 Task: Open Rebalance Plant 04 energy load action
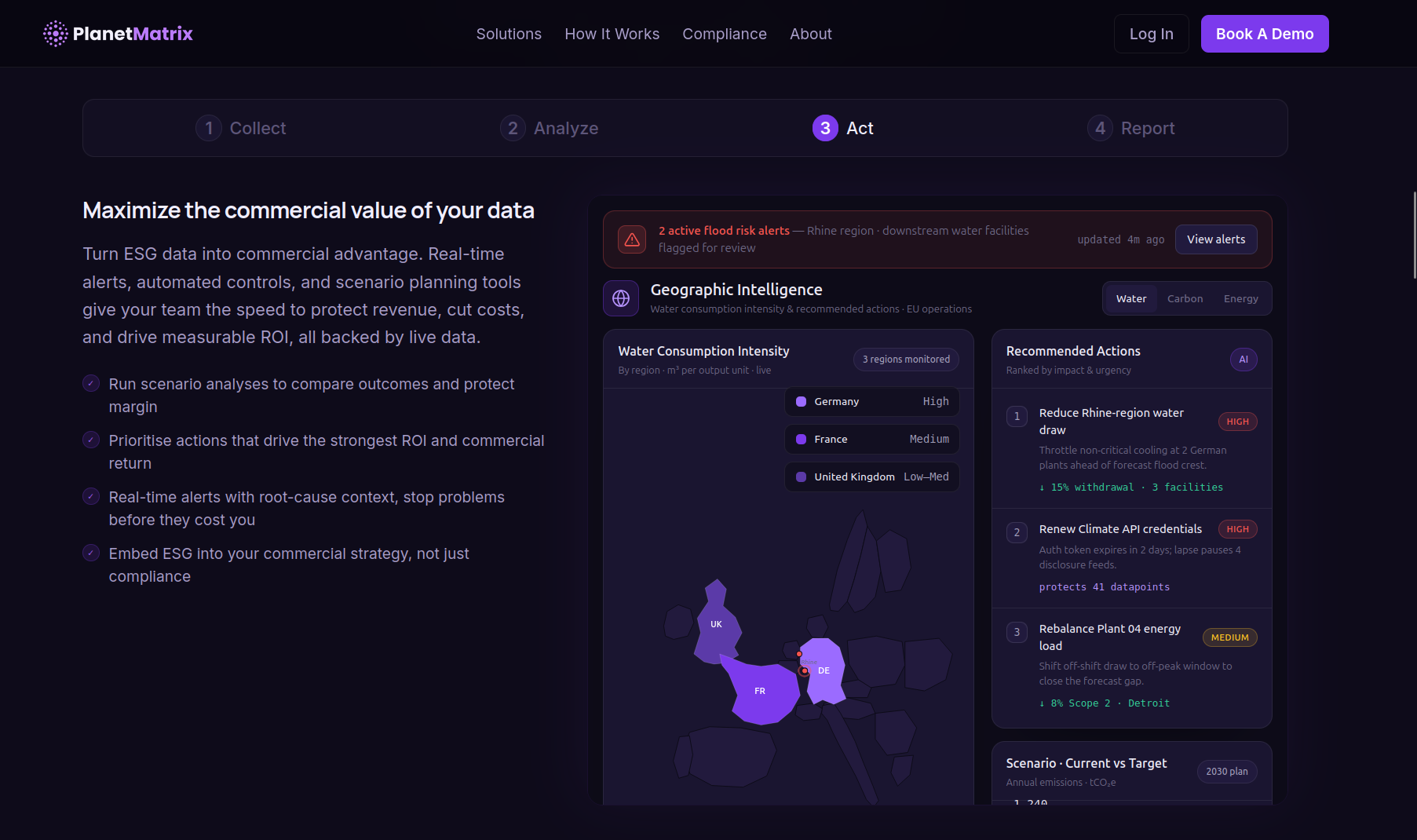[1132, 666]
